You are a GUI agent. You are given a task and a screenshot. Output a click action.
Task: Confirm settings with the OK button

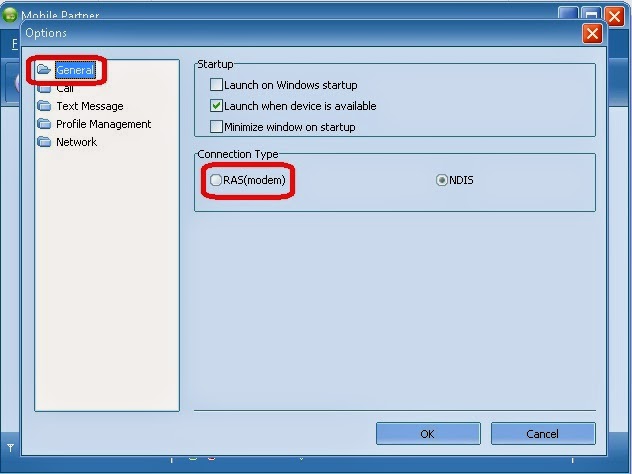tap(428, 434)
